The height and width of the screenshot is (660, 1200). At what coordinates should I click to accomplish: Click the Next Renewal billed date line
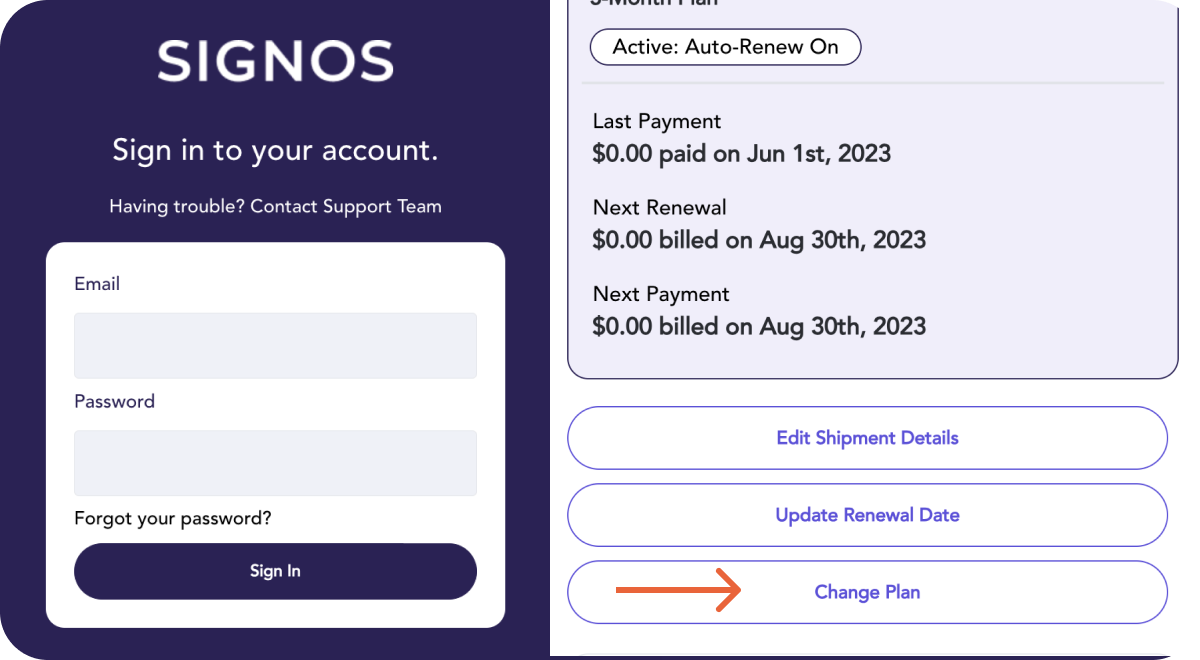(759, 240)
